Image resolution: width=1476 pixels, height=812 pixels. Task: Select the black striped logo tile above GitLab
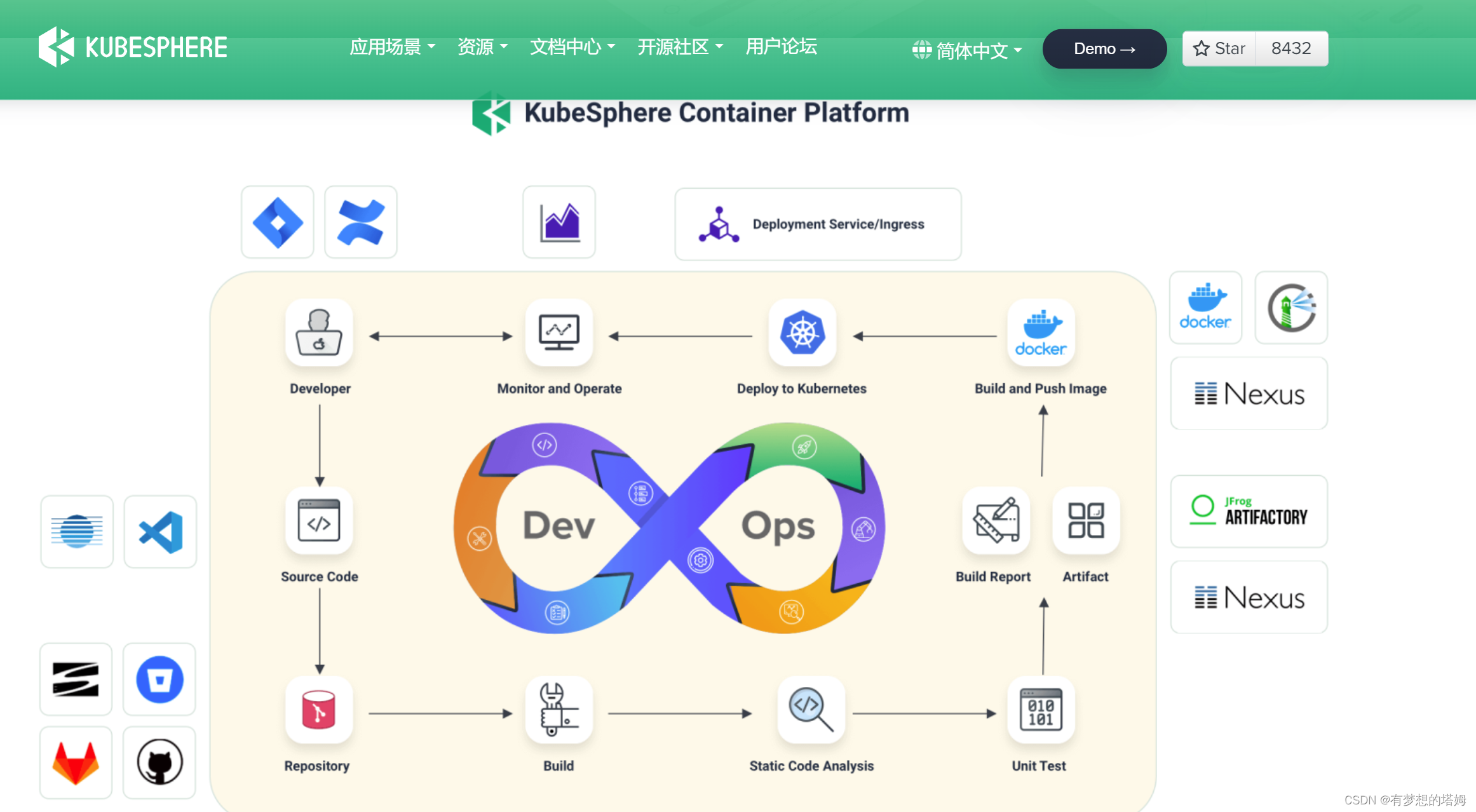[x=76, y=679]
